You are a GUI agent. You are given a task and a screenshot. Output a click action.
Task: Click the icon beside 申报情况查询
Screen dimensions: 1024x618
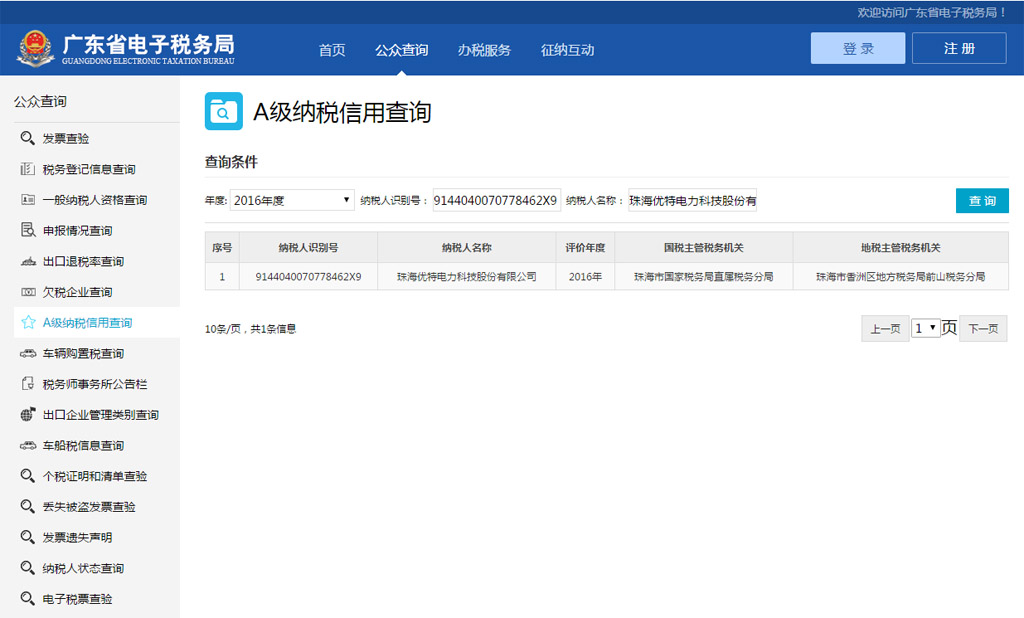coord(28,231)
